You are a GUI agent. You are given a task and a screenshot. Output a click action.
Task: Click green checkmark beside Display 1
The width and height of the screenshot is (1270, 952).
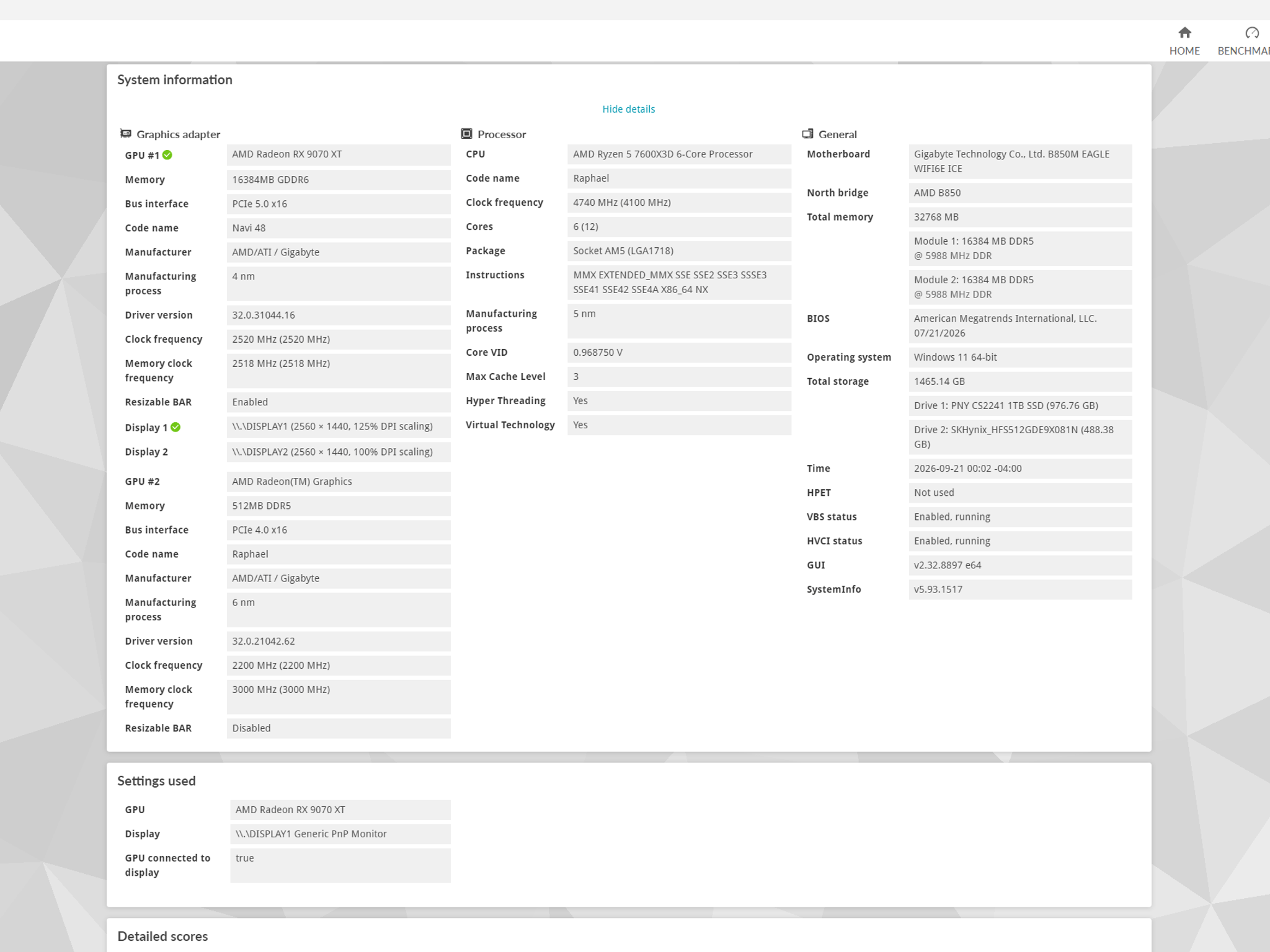tap(175, 427)
